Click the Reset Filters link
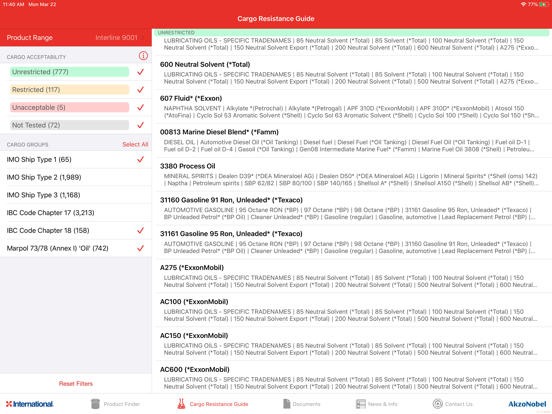552x414 pixels. [76, 384]
